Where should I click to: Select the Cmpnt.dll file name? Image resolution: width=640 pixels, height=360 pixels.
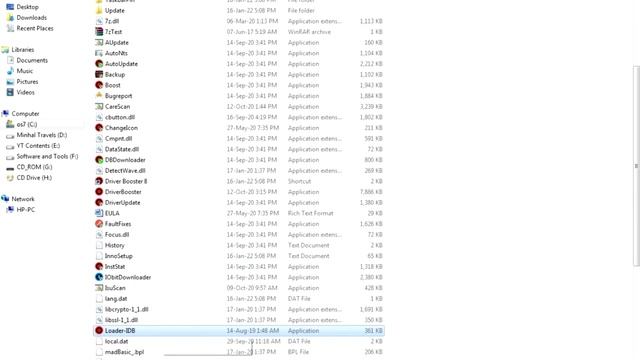tap(118, 138)
